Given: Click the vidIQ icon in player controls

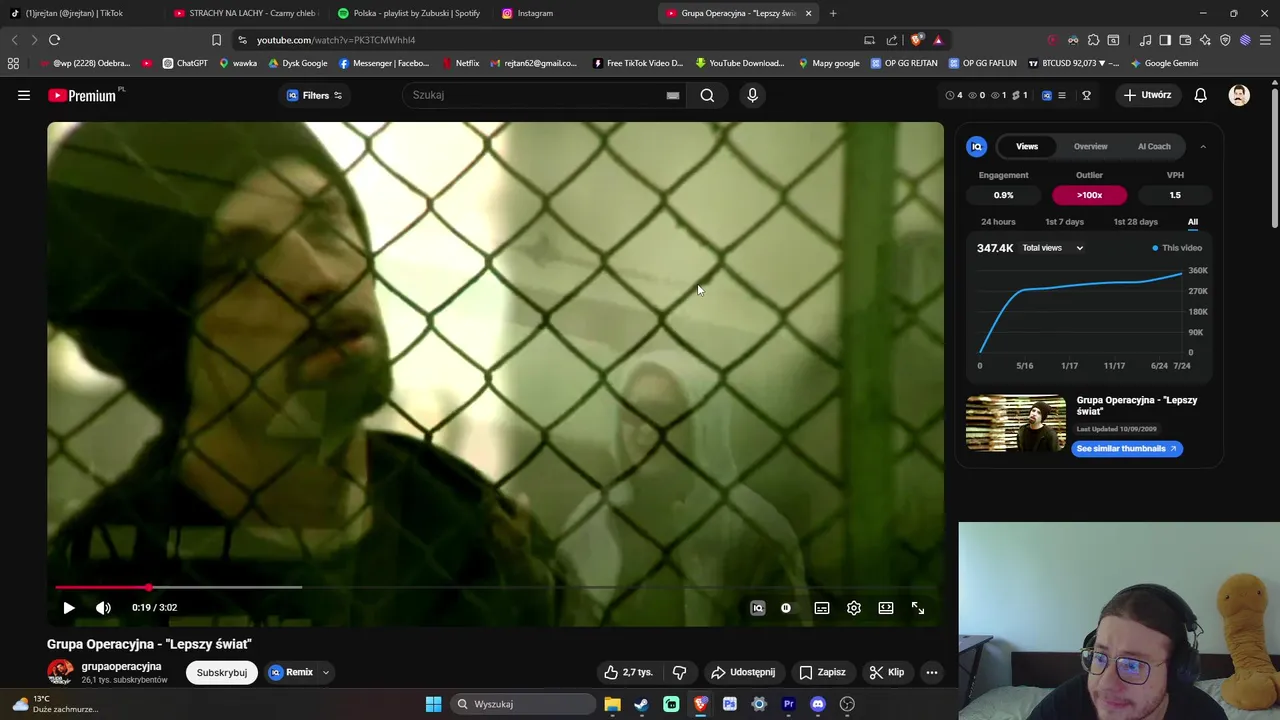Looking at the screenshot, I should [x=758, y=608].
